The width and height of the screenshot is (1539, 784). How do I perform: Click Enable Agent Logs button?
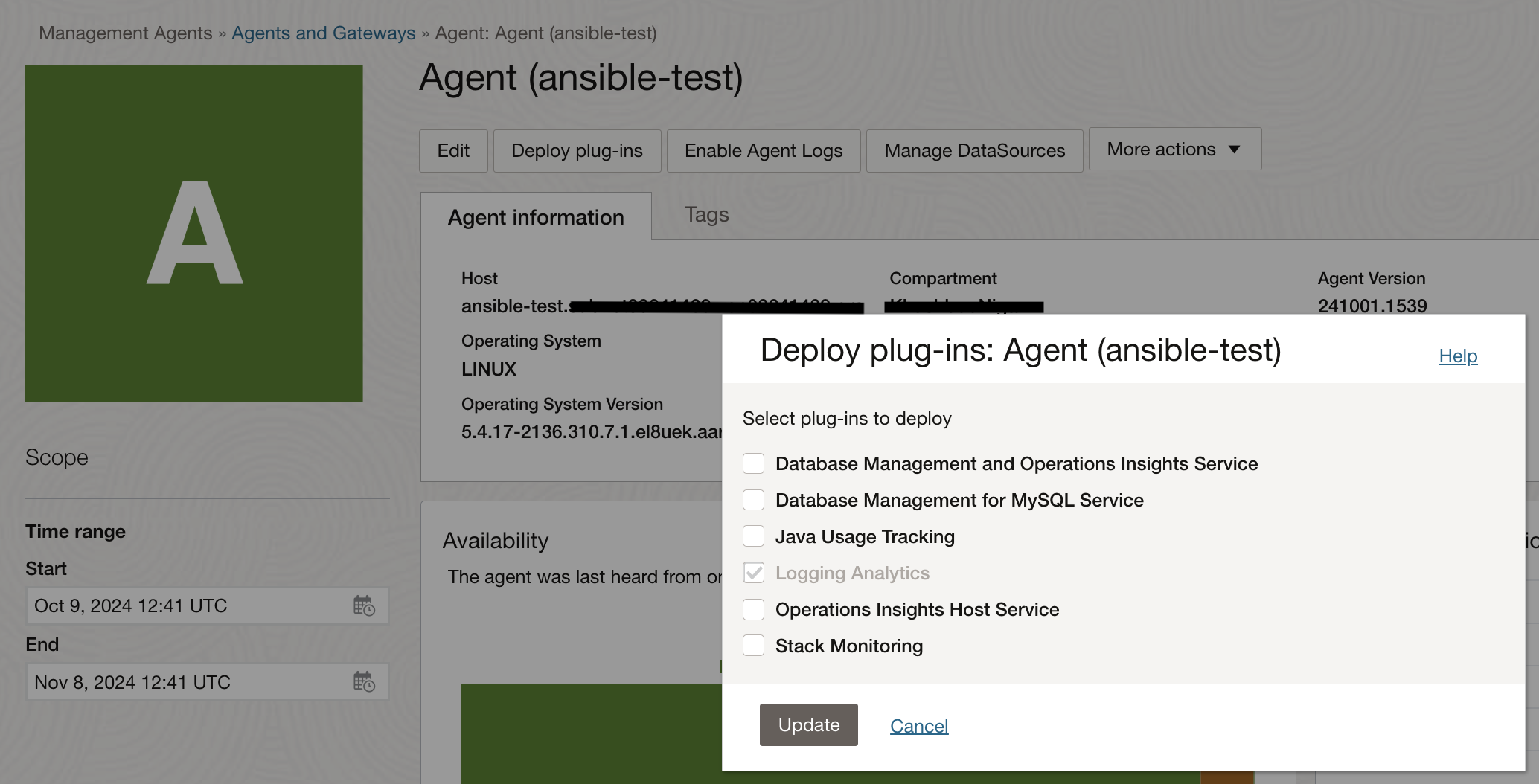(x=763, y=151)
